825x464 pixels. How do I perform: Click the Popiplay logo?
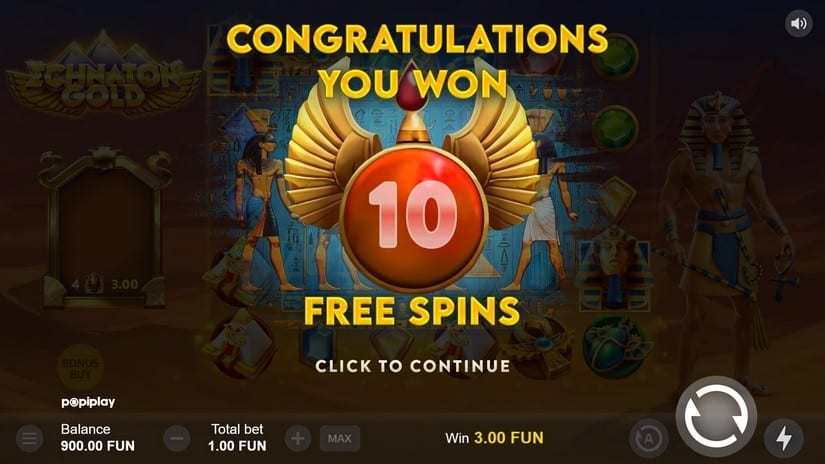click(88, 402)
